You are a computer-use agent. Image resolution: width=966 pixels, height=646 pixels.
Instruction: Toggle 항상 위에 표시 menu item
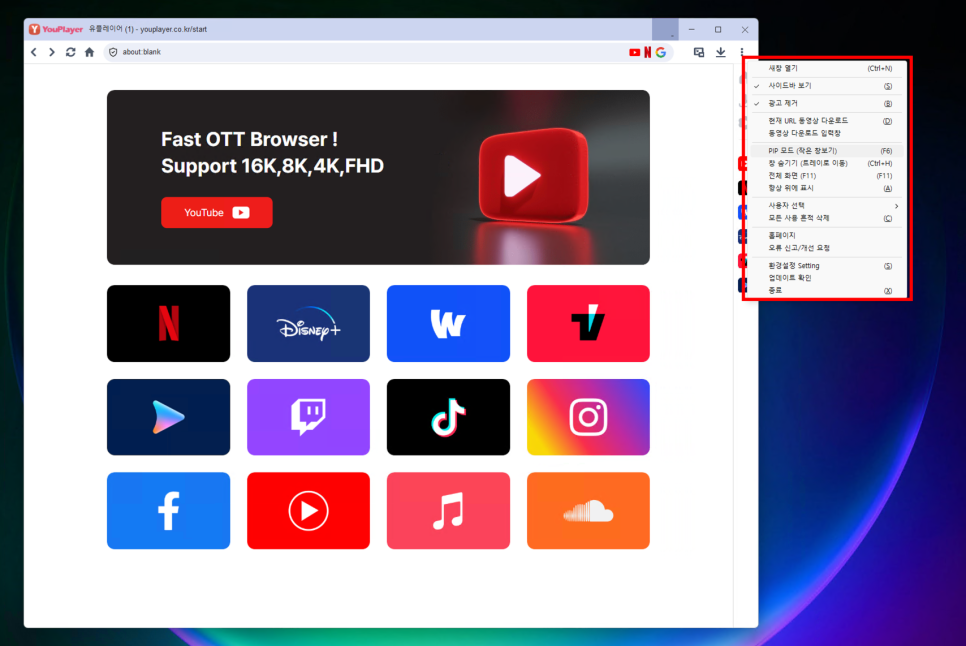(x=827, y=188)
